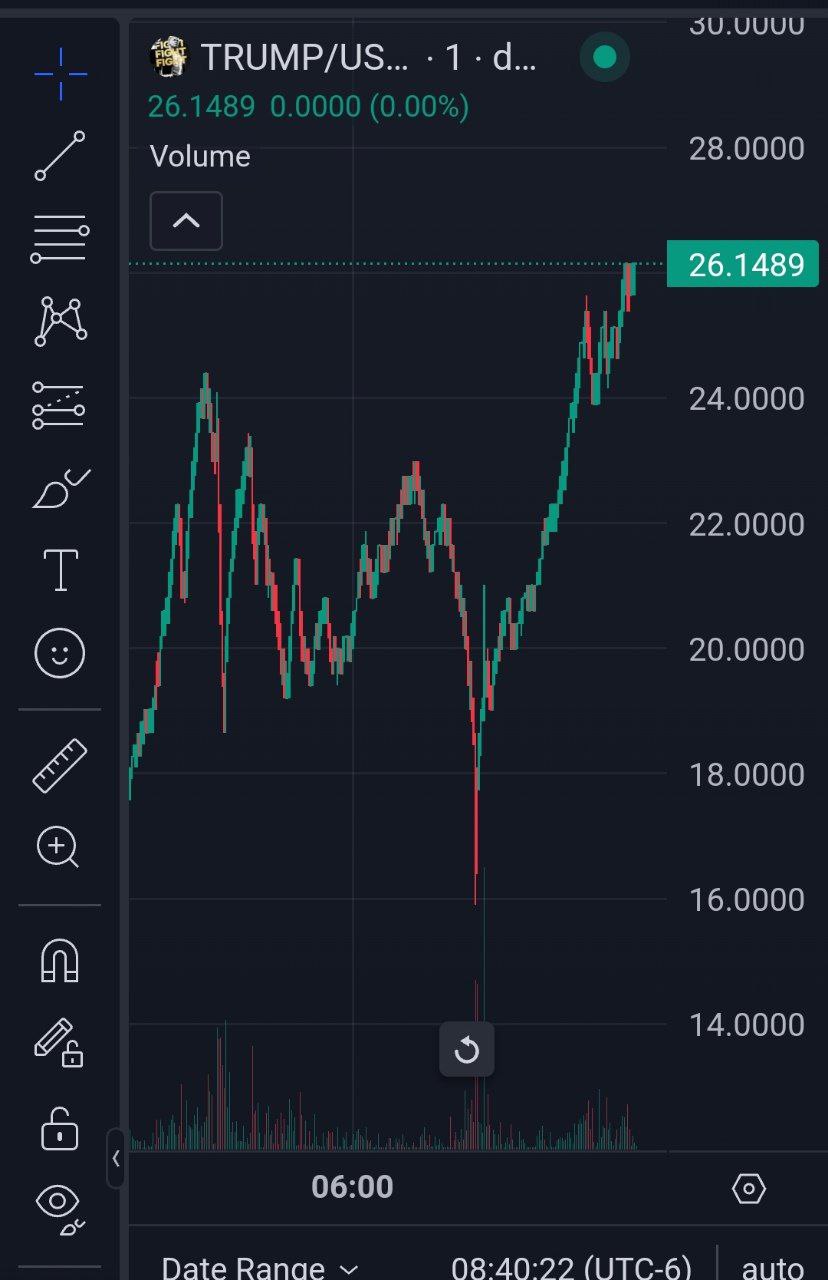Open the emoji icons tool
828x1280 pixels.
pos(60,654)
